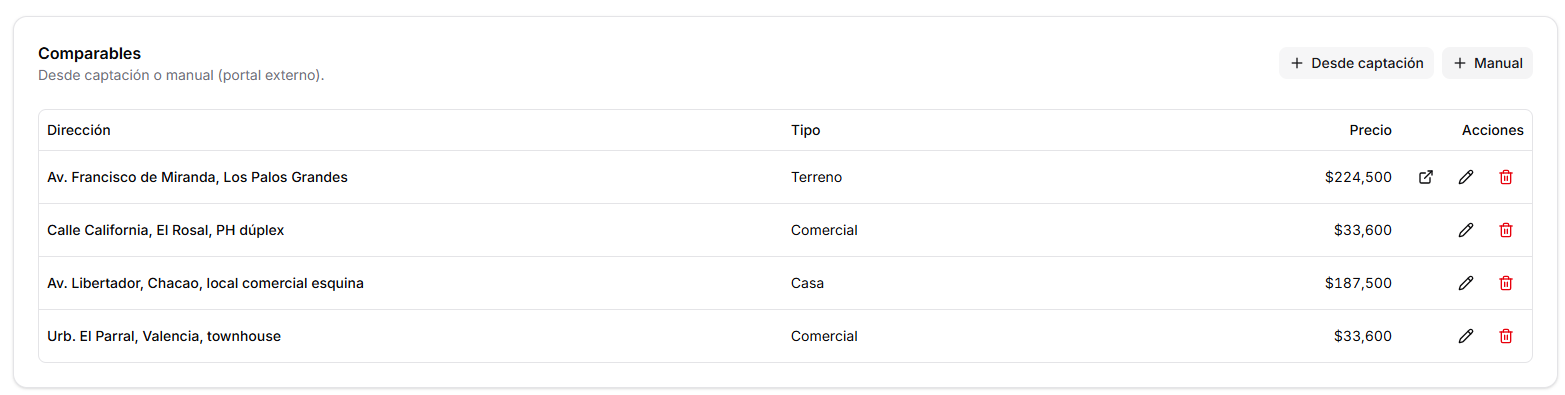This screenshot has height=395, width=1565.
Task: Add comparable with Desde captación button
Action: [1356, 63]
